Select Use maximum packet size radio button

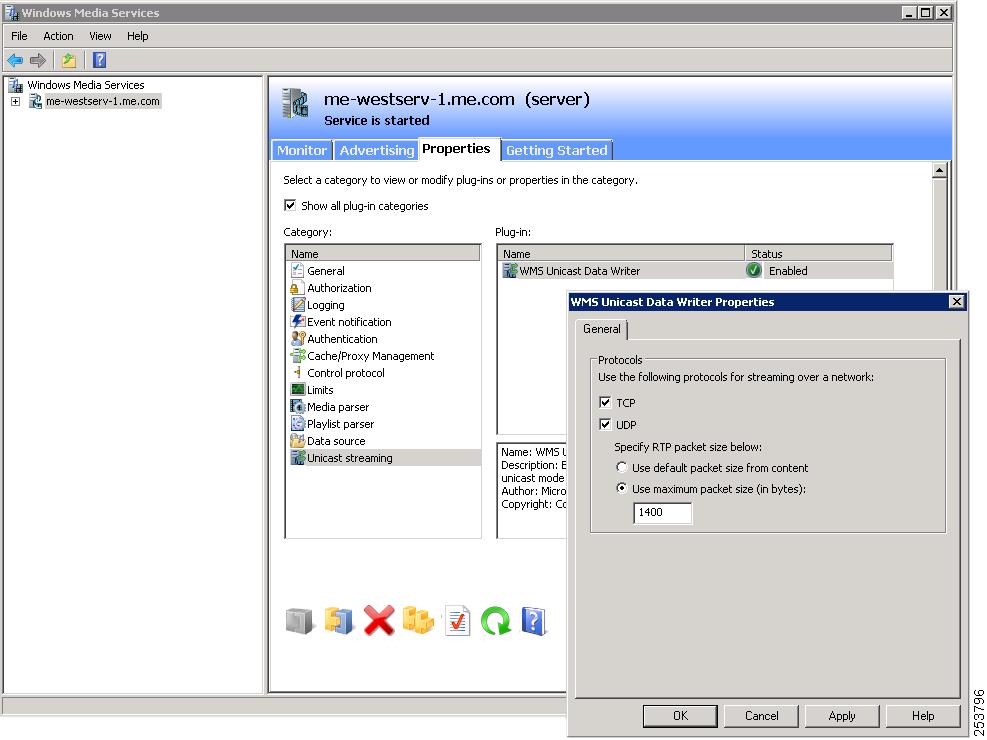tap(622, 489)
